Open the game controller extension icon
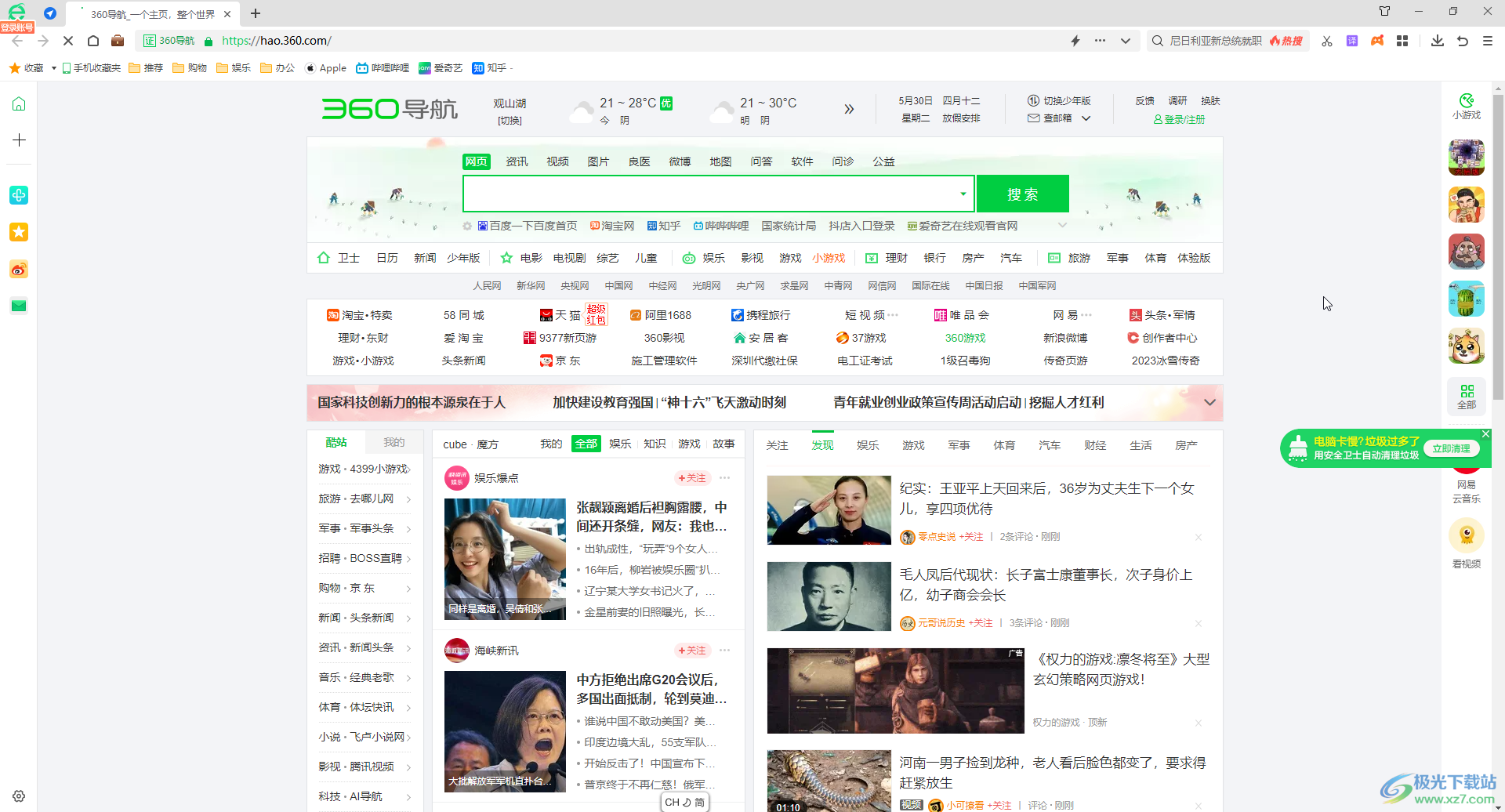The width and height of the screenshot is (1505, 812). 1377,41
